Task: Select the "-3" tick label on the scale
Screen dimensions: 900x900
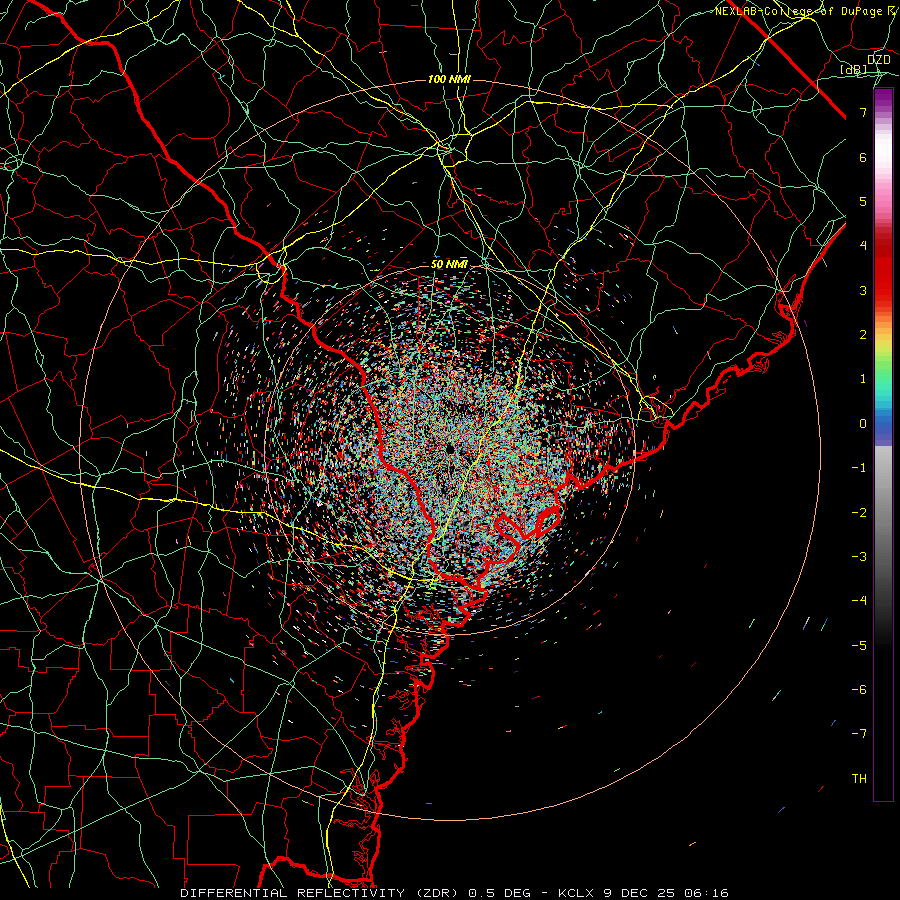Action: tap(859, 557)
